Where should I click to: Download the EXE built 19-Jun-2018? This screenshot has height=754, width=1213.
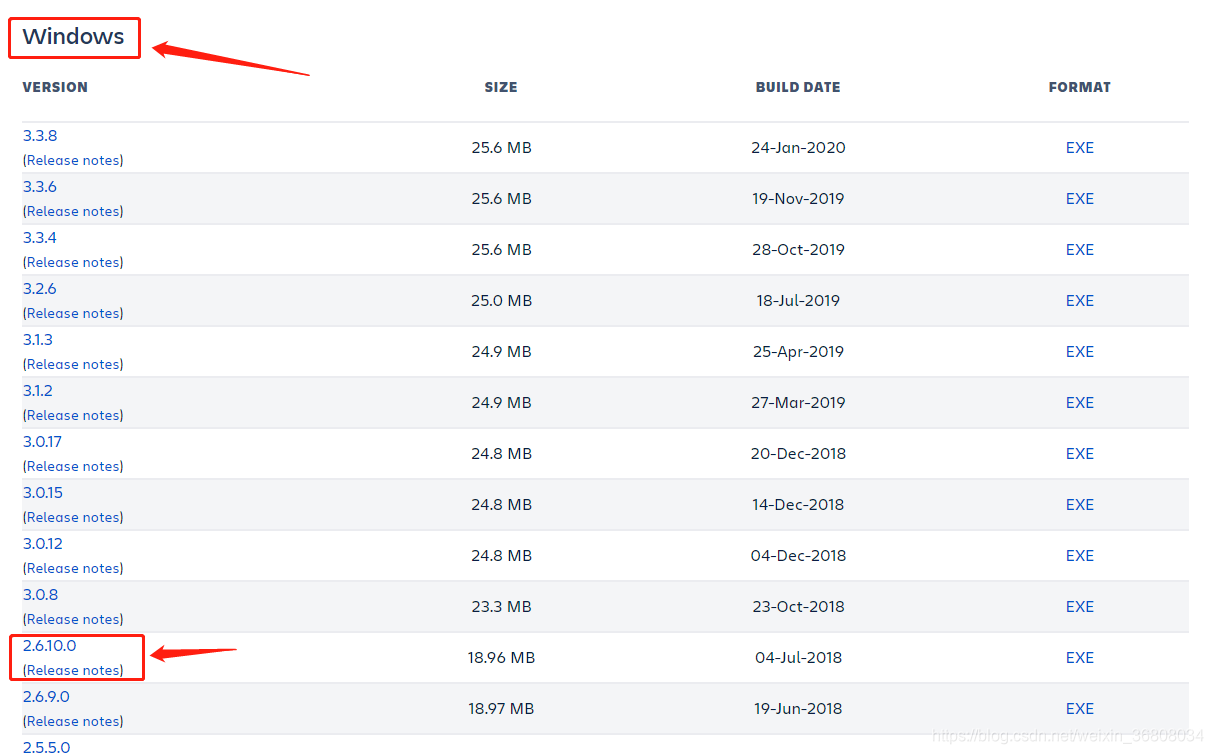1080,708
